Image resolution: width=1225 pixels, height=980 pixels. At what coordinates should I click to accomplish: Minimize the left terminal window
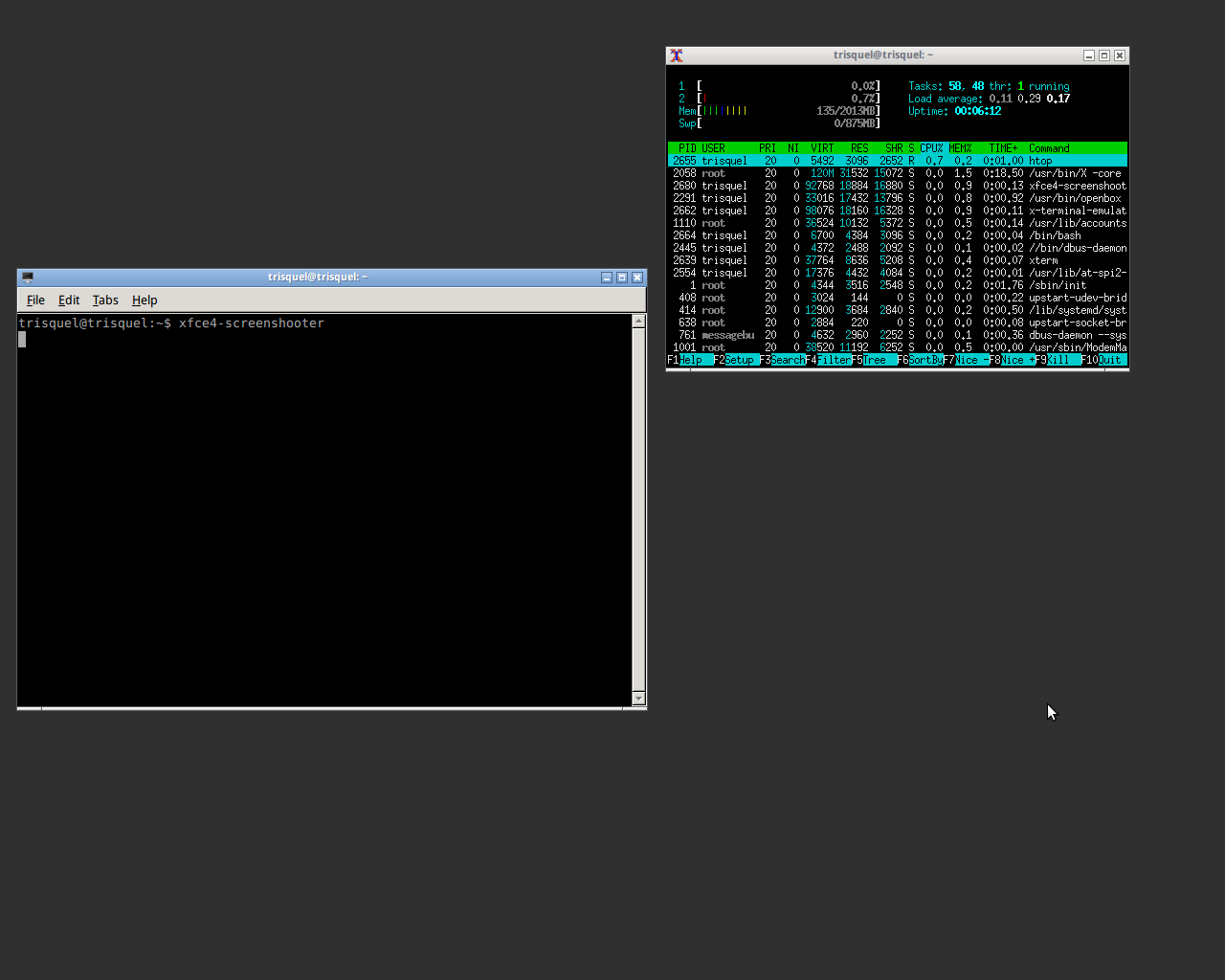coord(607,278)
